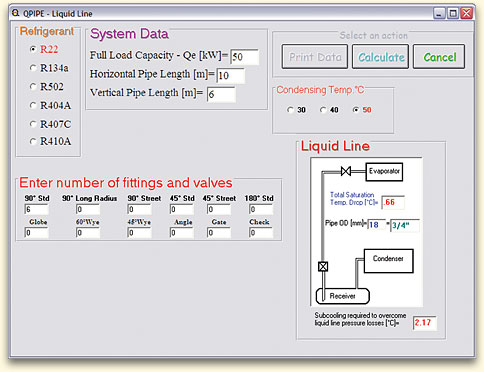Click the 90° Long Radius count field
This screenshot has height=372, width=484.
[x=88, y=209]
